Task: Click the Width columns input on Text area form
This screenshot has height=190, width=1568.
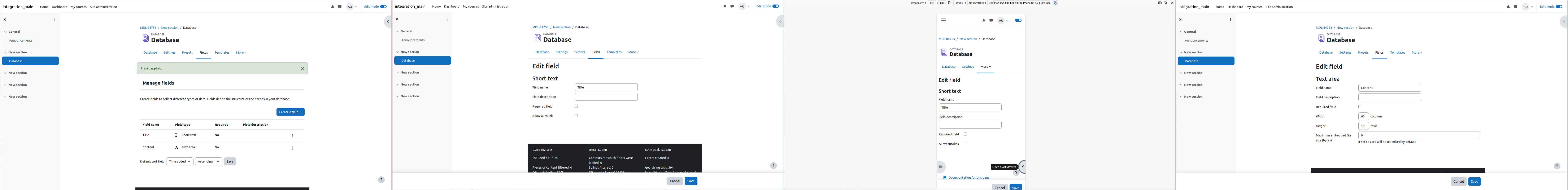Action: point(1363,116)
